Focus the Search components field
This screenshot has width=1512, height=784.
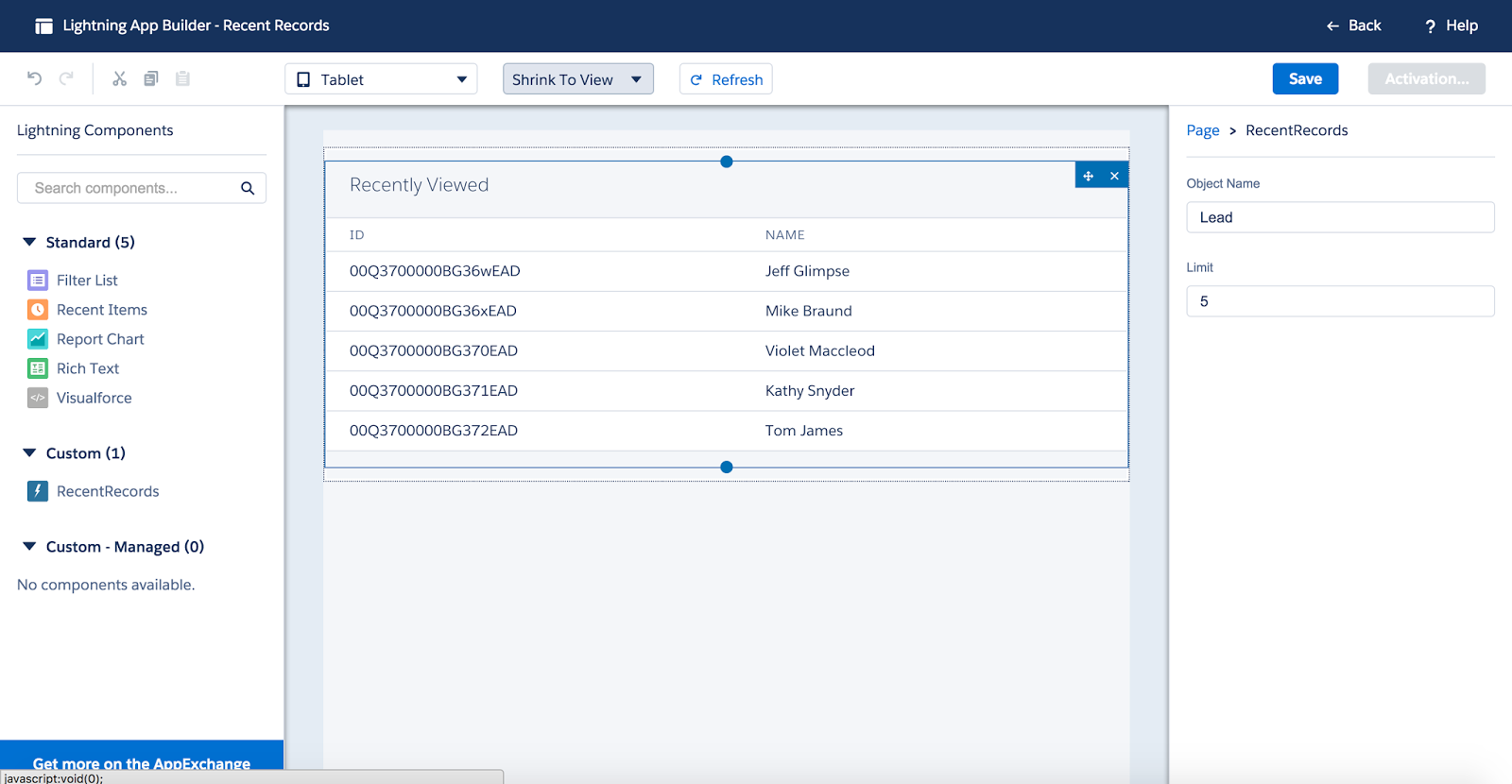[x=142, y=188]
